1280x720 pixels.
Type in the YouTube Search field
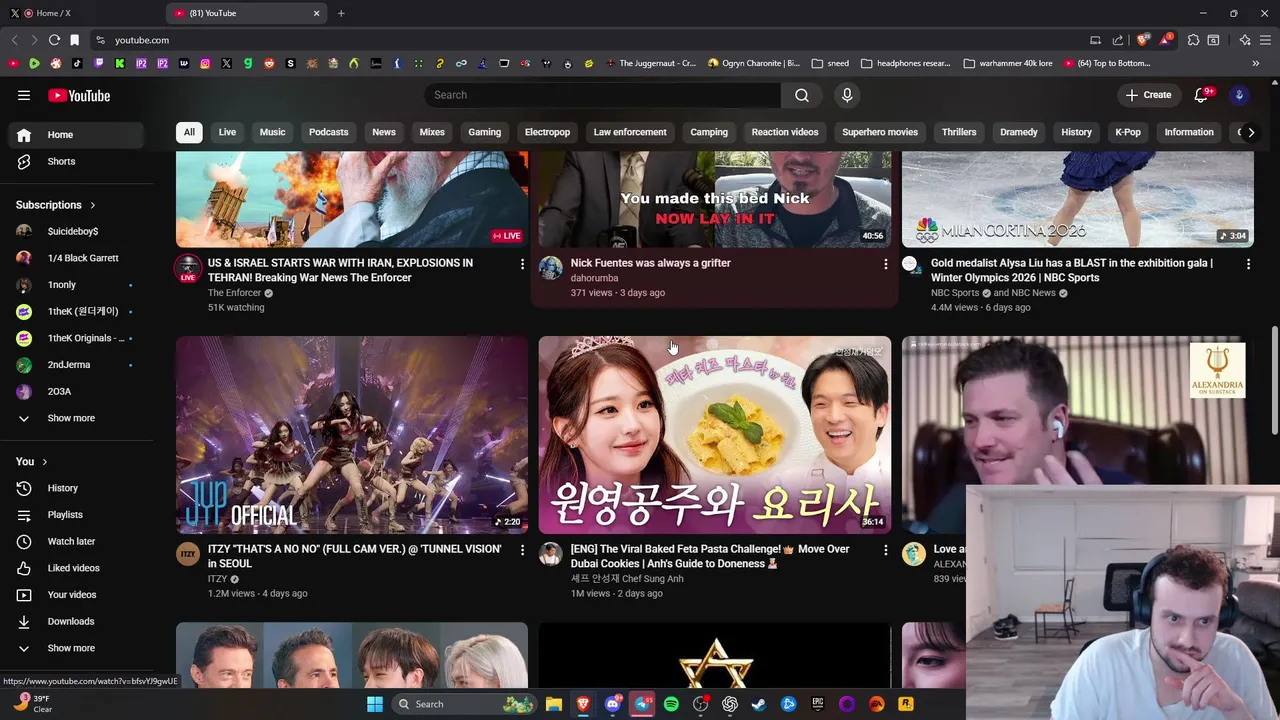603,95
